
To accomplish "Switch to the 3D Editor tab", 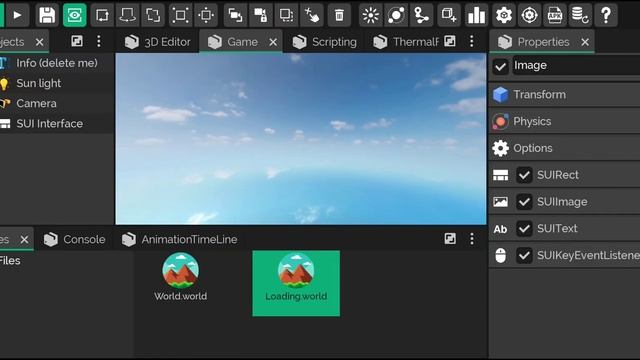I will click(158, 42).
